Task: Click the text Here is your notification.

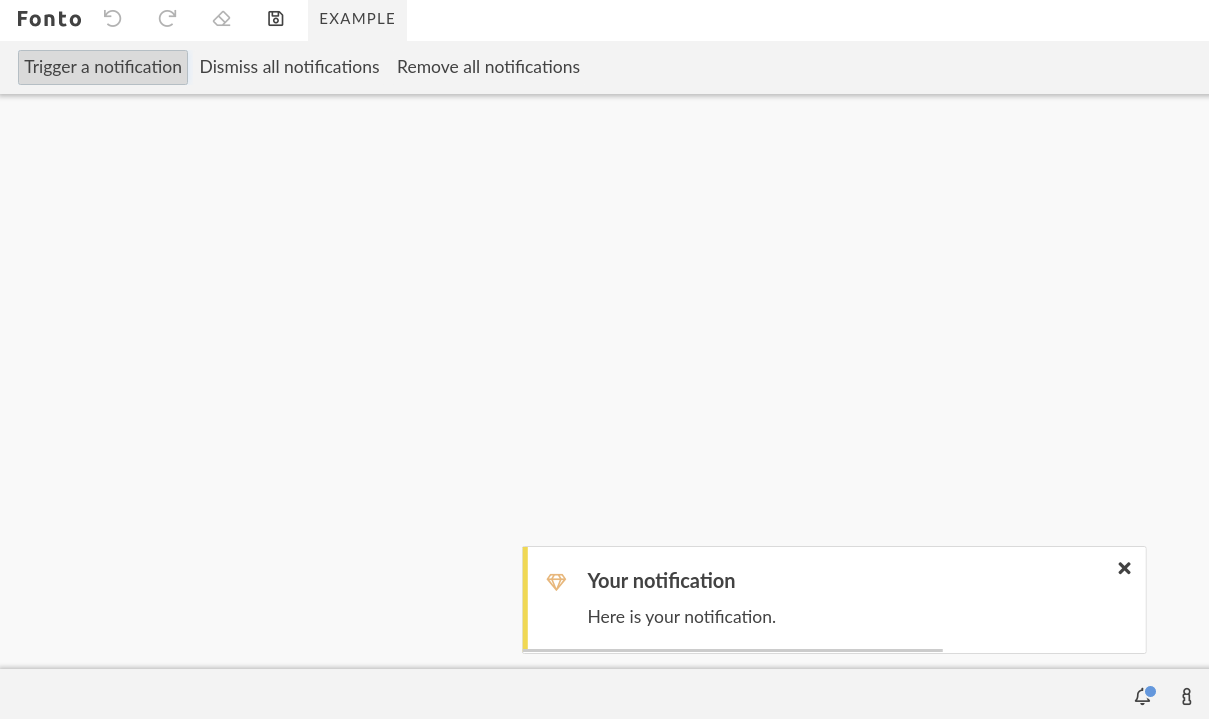Action: coord(681,617)
